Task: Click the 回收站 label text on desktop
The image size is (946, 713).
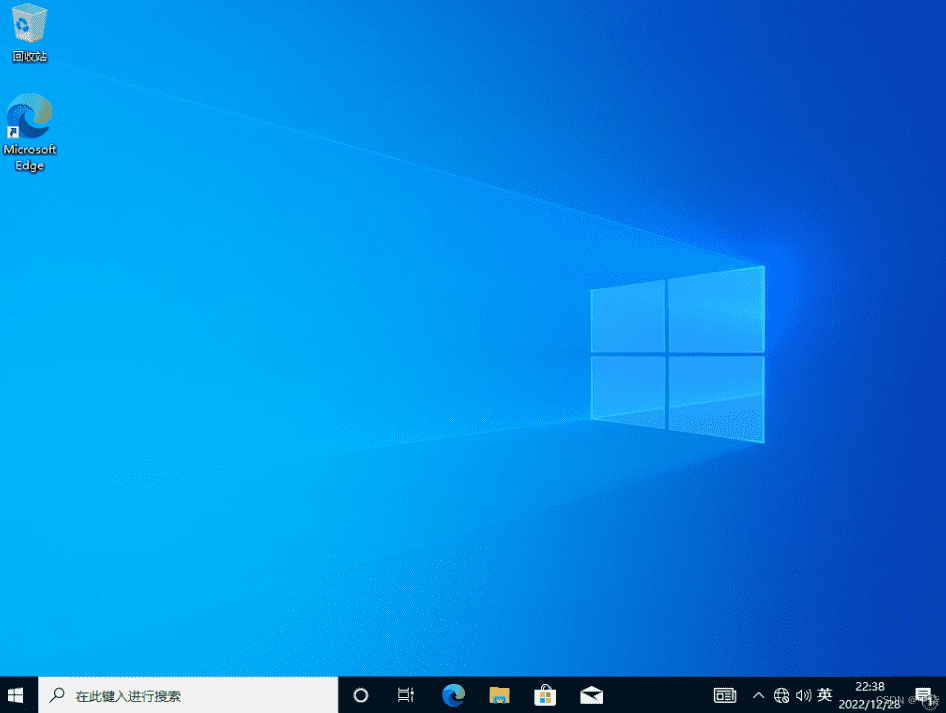Action: (29, 57)
